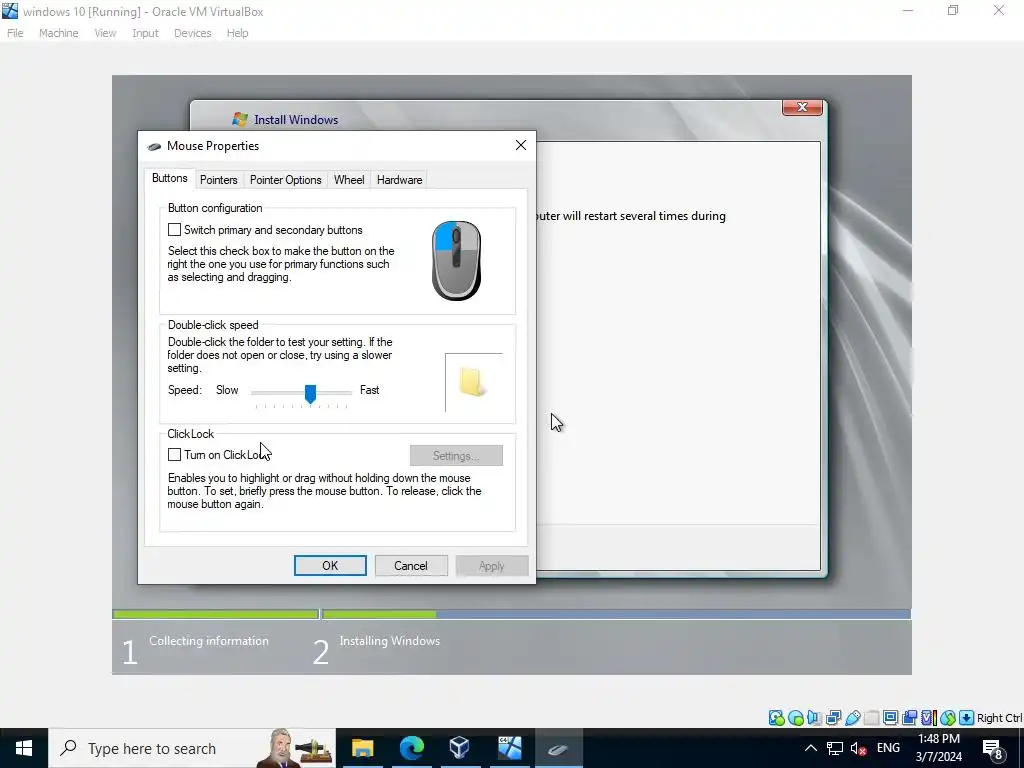Click OK in Mouse Properties
Viewport: 1024px width, 768px height.
(x=330, y=566)
